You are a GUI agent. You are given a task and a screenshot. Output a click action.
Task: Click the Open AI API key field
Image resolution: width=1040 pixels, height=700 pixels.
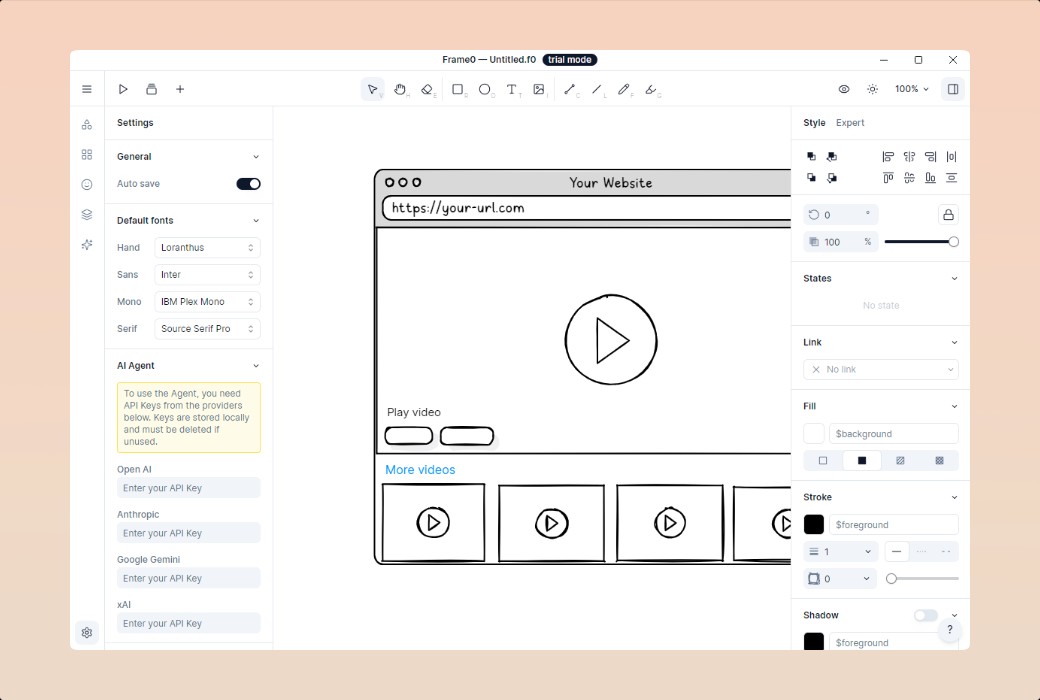[188, 488]
